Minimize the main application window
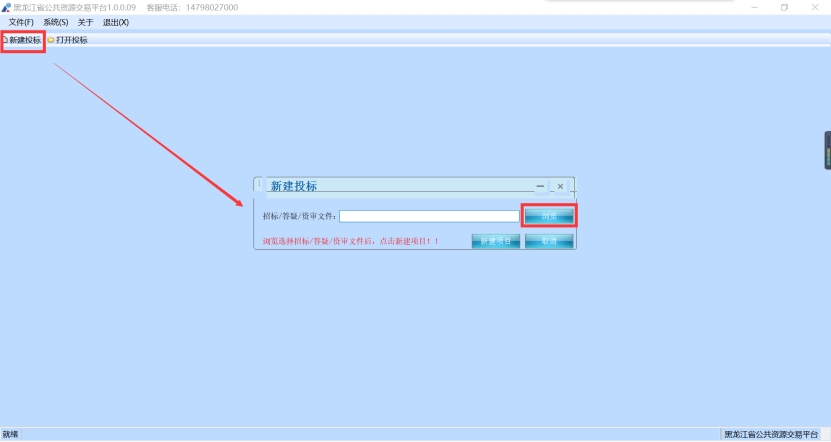This screenshot has height=442, width=831. pos(753,7)
